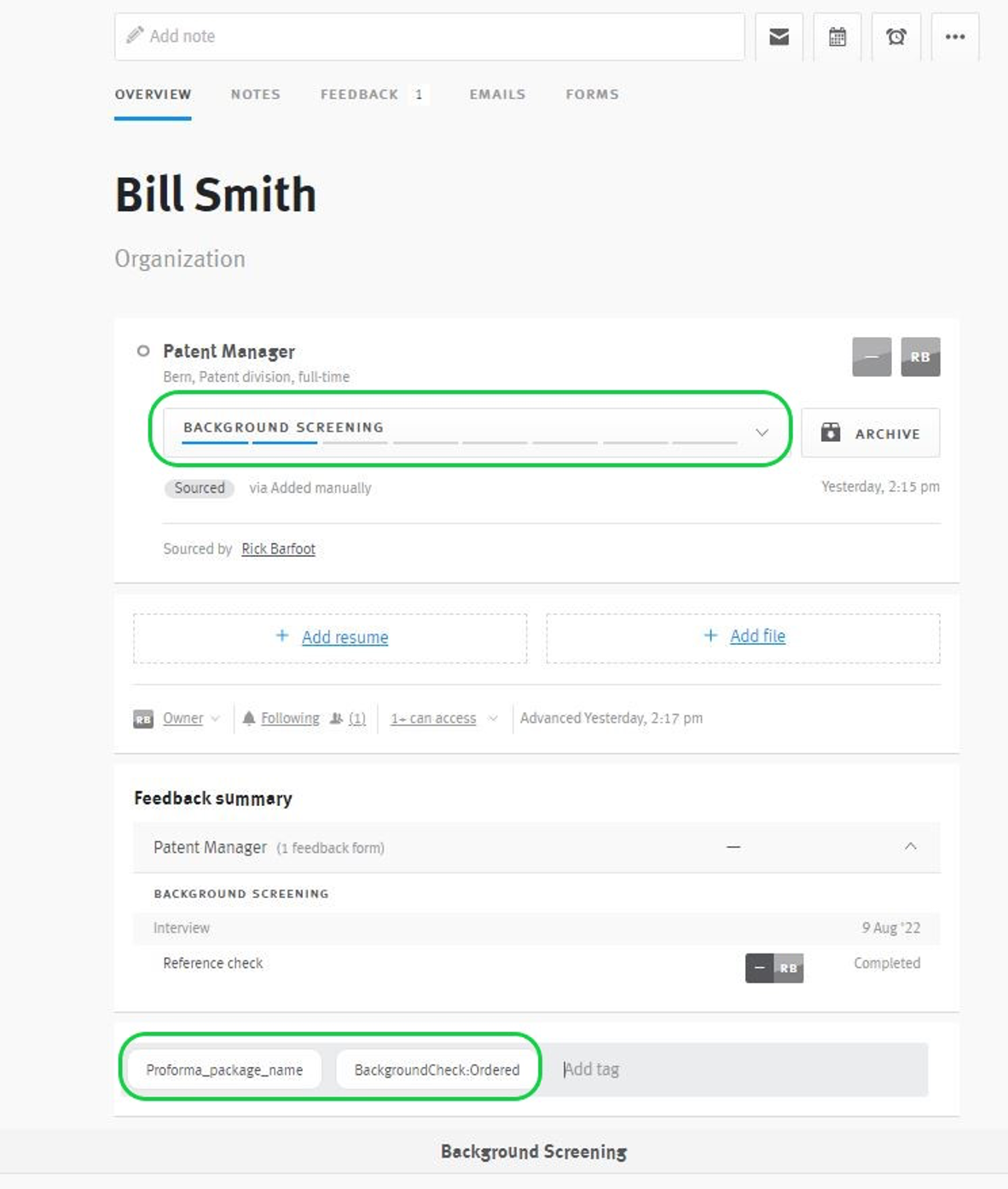The width and height of the screenshot is (1008, 1189).
Task: Click the Add resume link
Action: 345,637
